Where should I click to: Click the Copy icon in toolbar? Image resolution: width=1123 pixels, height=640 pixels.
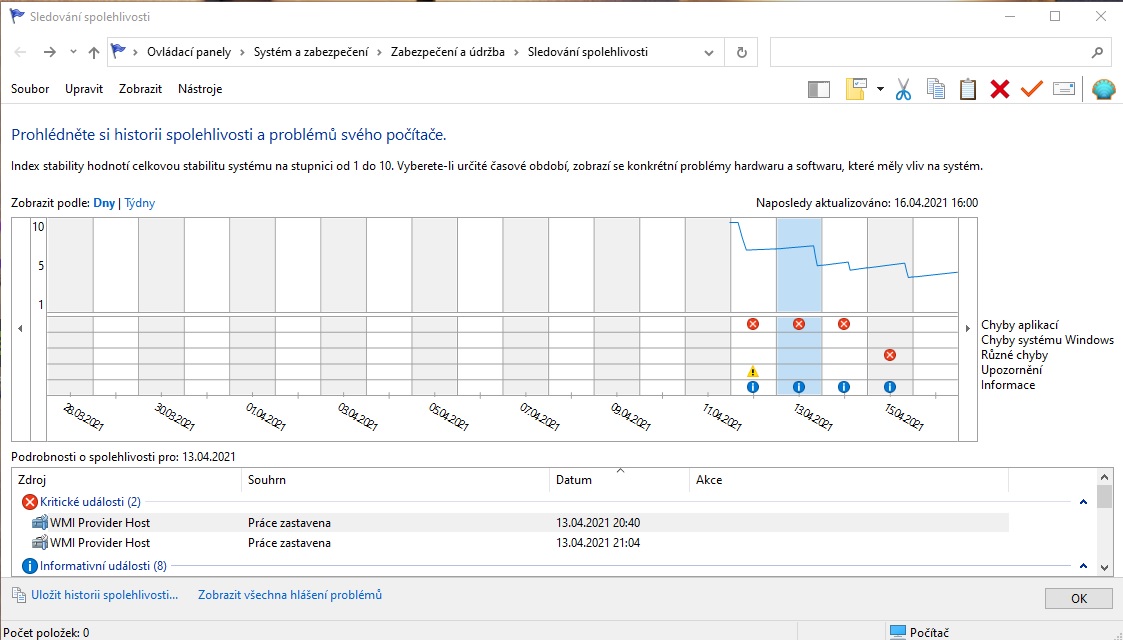[936, 89]
